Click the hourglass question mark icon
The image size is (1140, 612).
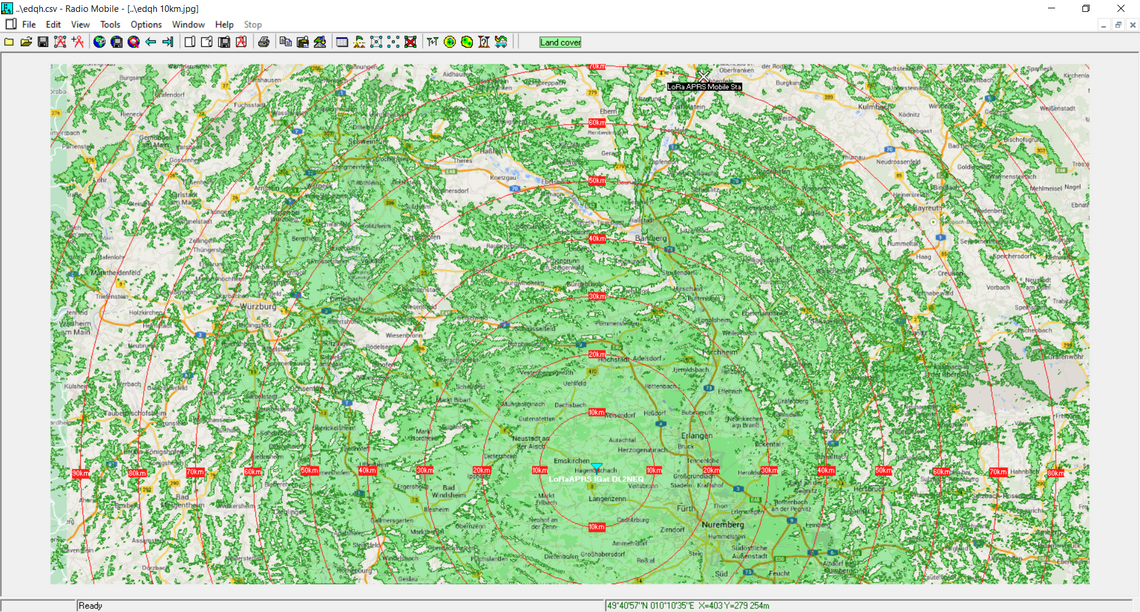point(484,42)
